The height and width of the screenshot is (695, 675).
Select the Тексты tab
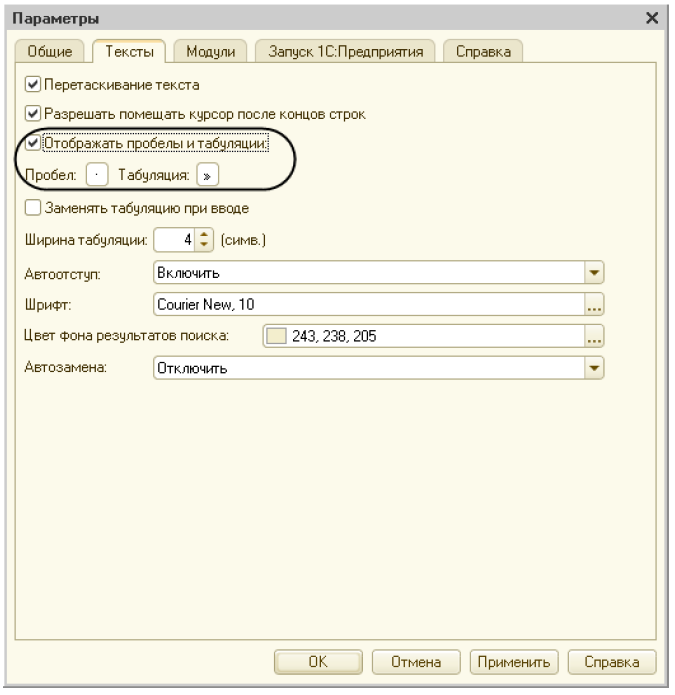(x=129, y=51)
